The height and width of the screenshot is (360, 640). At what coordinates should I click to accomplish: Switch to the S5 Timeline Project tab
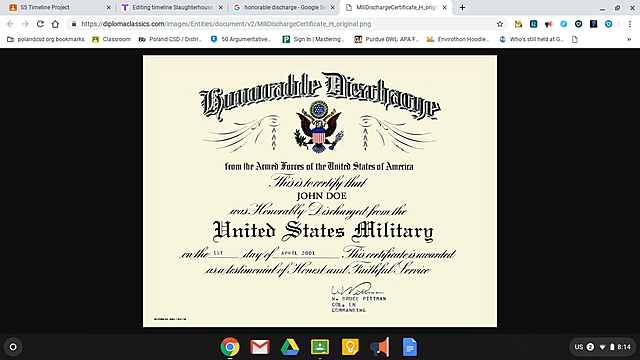pyautogui.click(x=59, y=7)
